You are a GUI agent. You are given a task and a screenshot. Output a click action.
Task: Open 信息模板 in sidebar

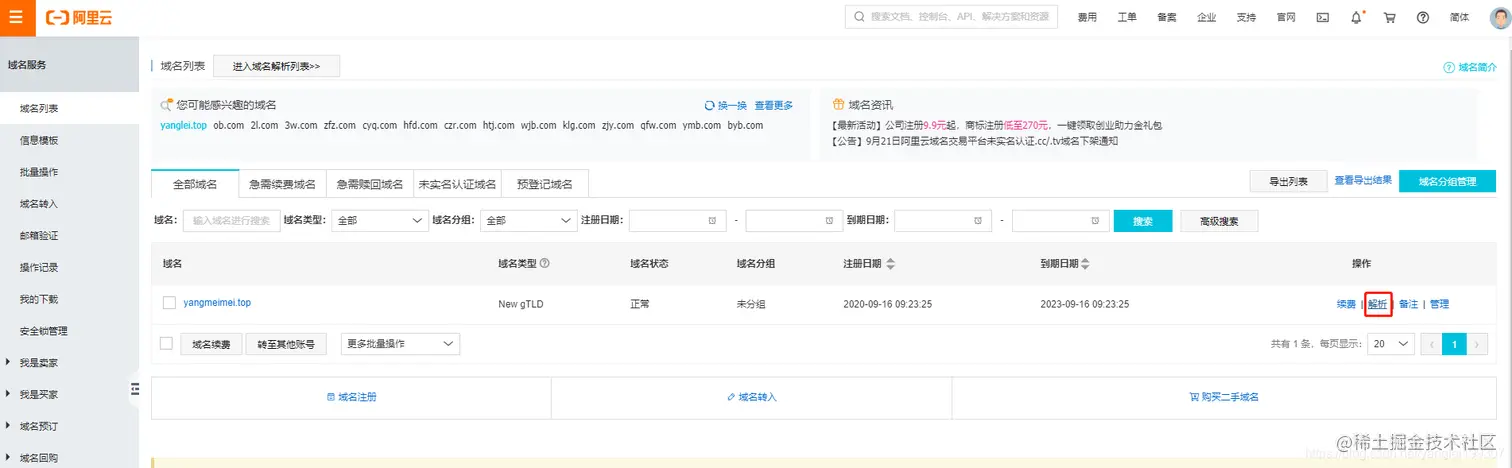click(x=39, y=140)
